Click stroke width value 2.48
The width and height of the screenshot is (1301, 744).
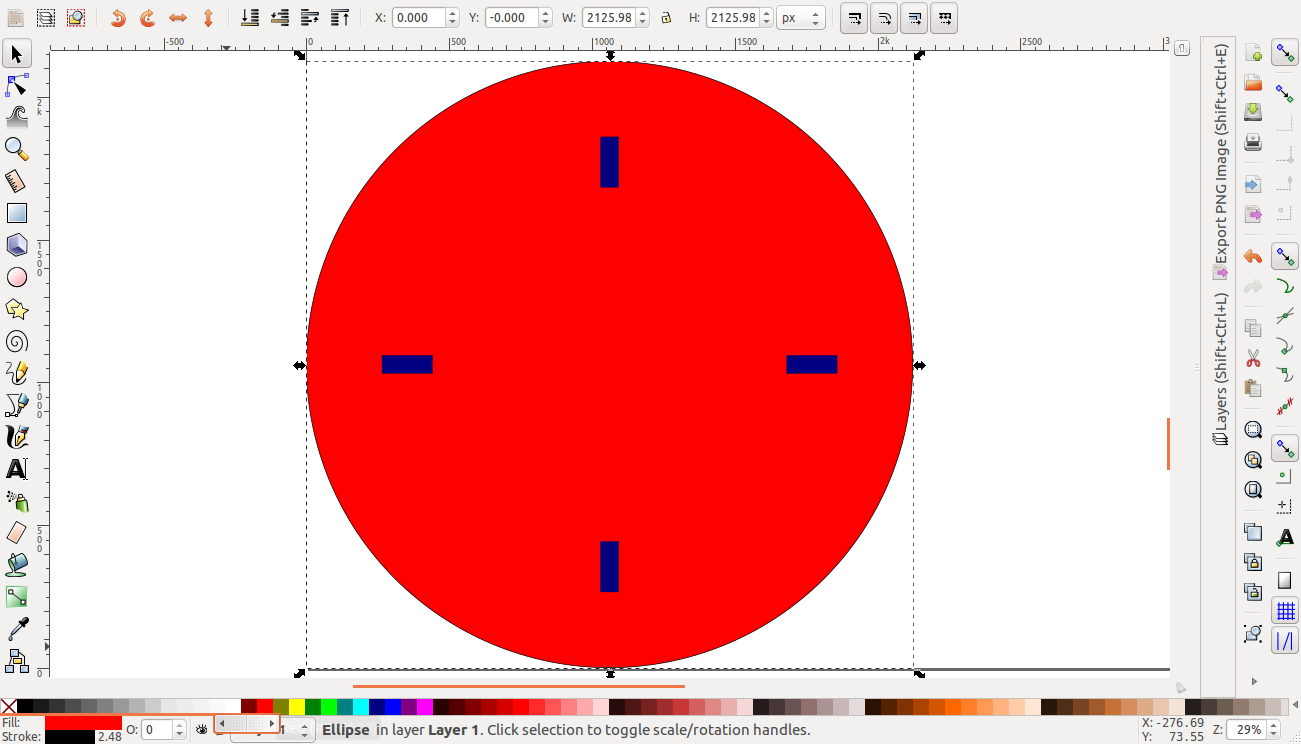tap(109, 737)
